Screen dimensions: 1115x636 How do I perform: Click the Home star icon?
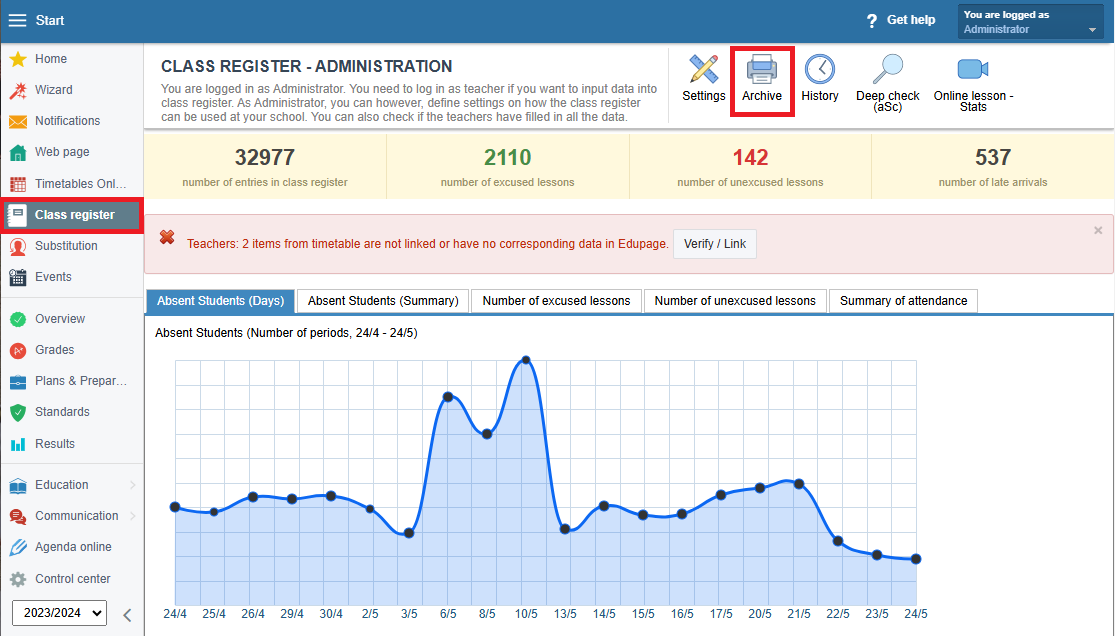pos(18,59)
